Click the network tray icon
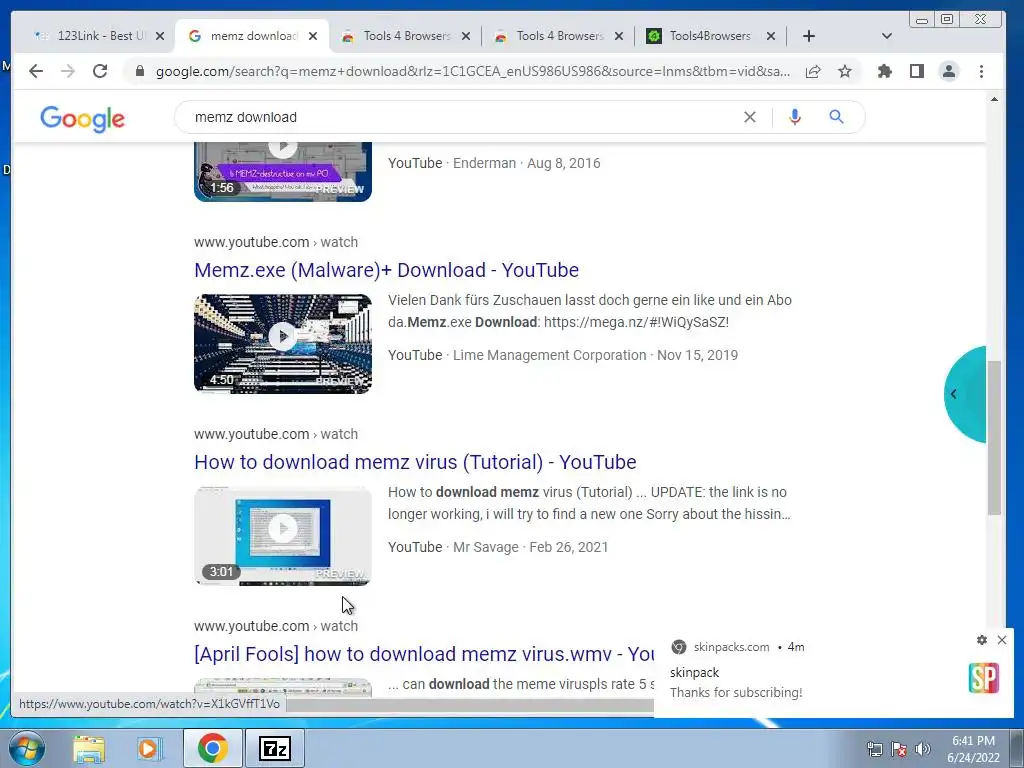The height and width of the screenshot is (768, 1024). 874,749
